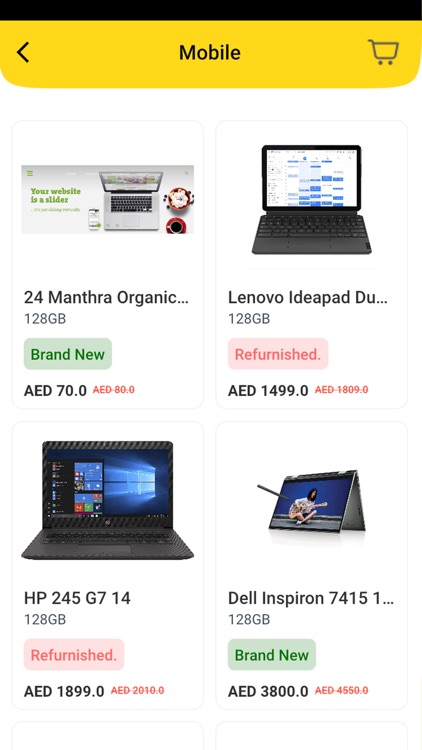Viewport: 422px width, 750px height.
Task: Click Refurnished badge on Lenovo Ideapad card
Action: point(278,354)
